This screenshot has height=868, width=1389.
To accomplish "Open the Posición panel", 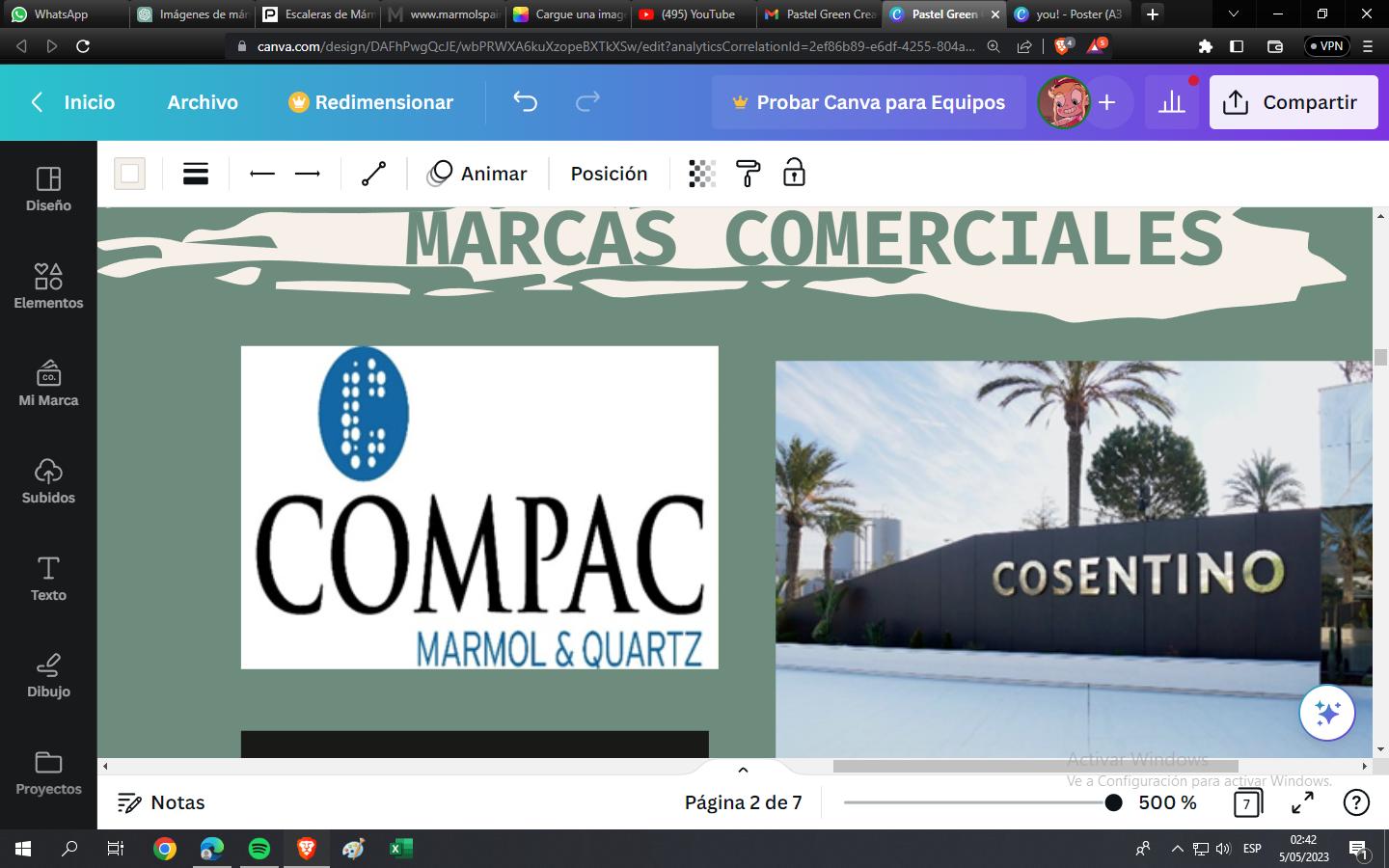I will (x=609, y=174).
